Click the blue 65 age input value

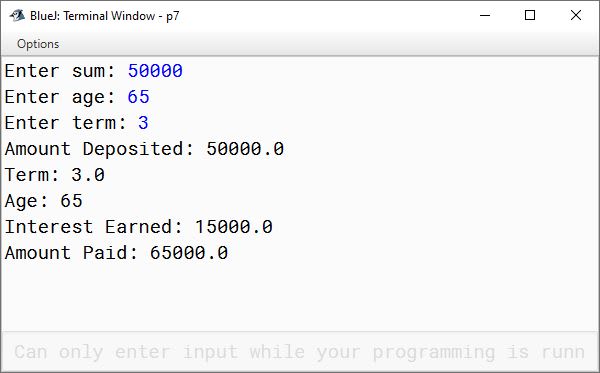click(138, 97)
